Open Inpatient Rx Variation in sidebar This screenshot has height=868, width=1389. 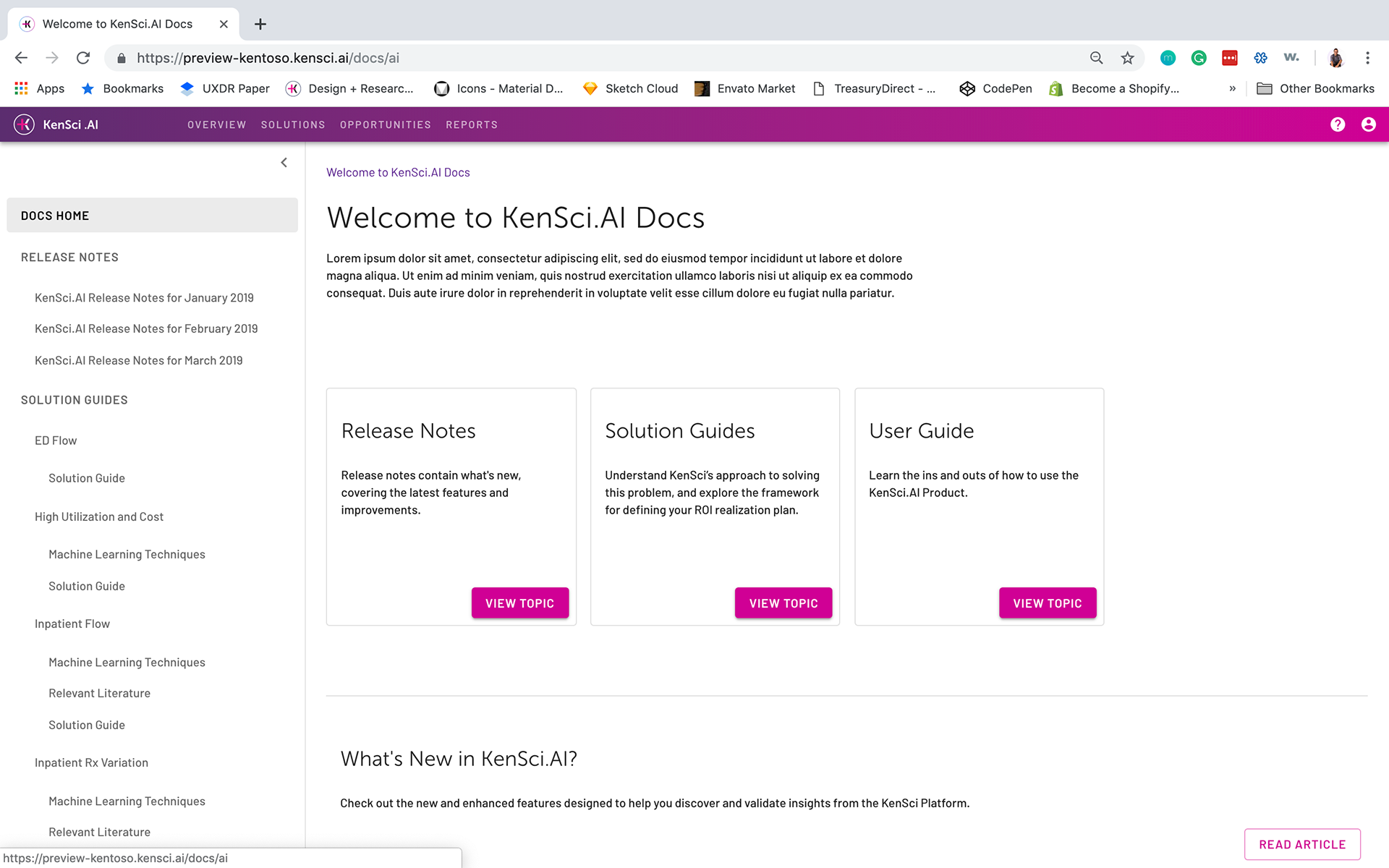(x=91, y=762)
